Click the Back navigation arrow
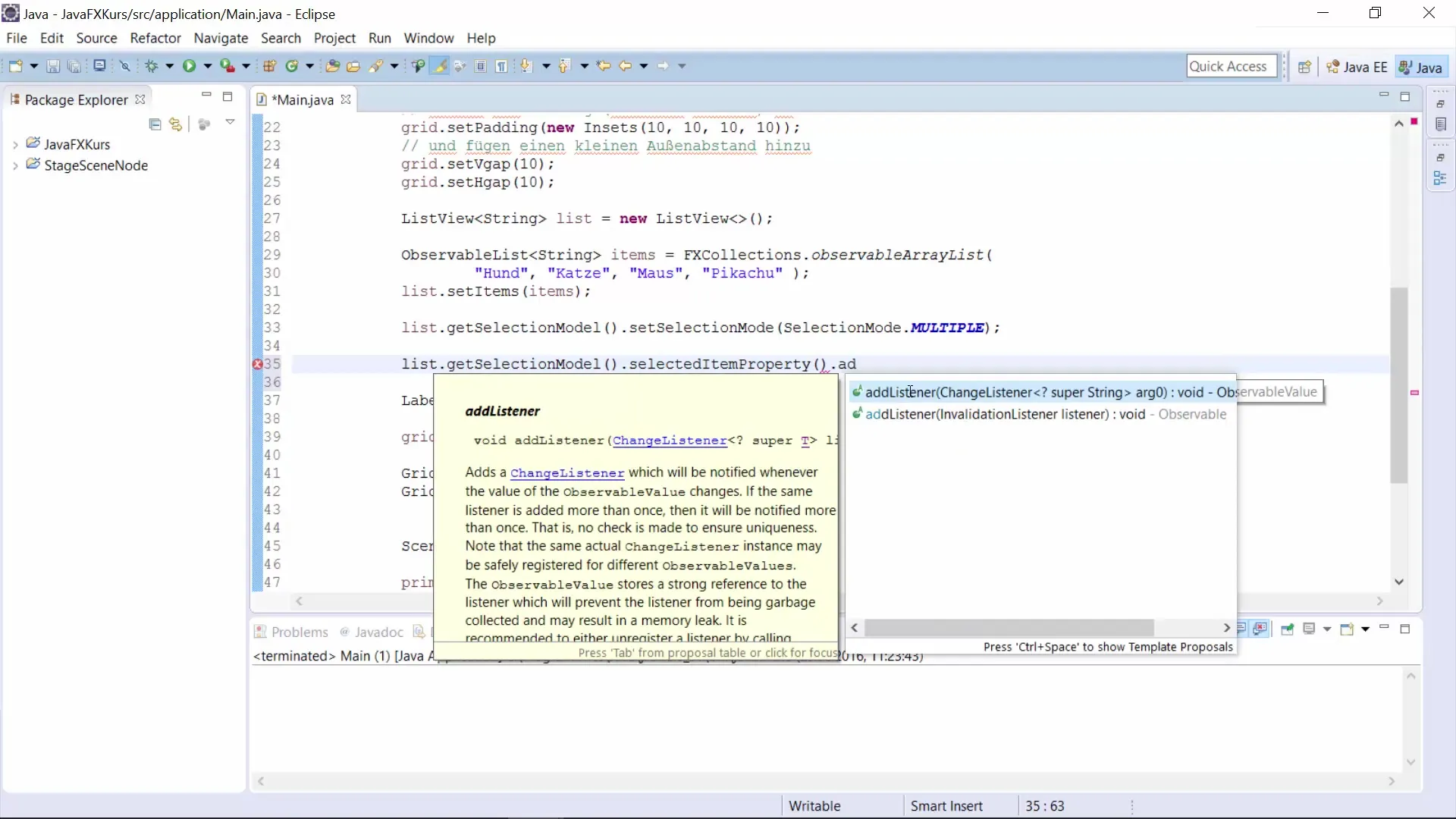Screen dimensions: 1456x819 tap(625, 66)
